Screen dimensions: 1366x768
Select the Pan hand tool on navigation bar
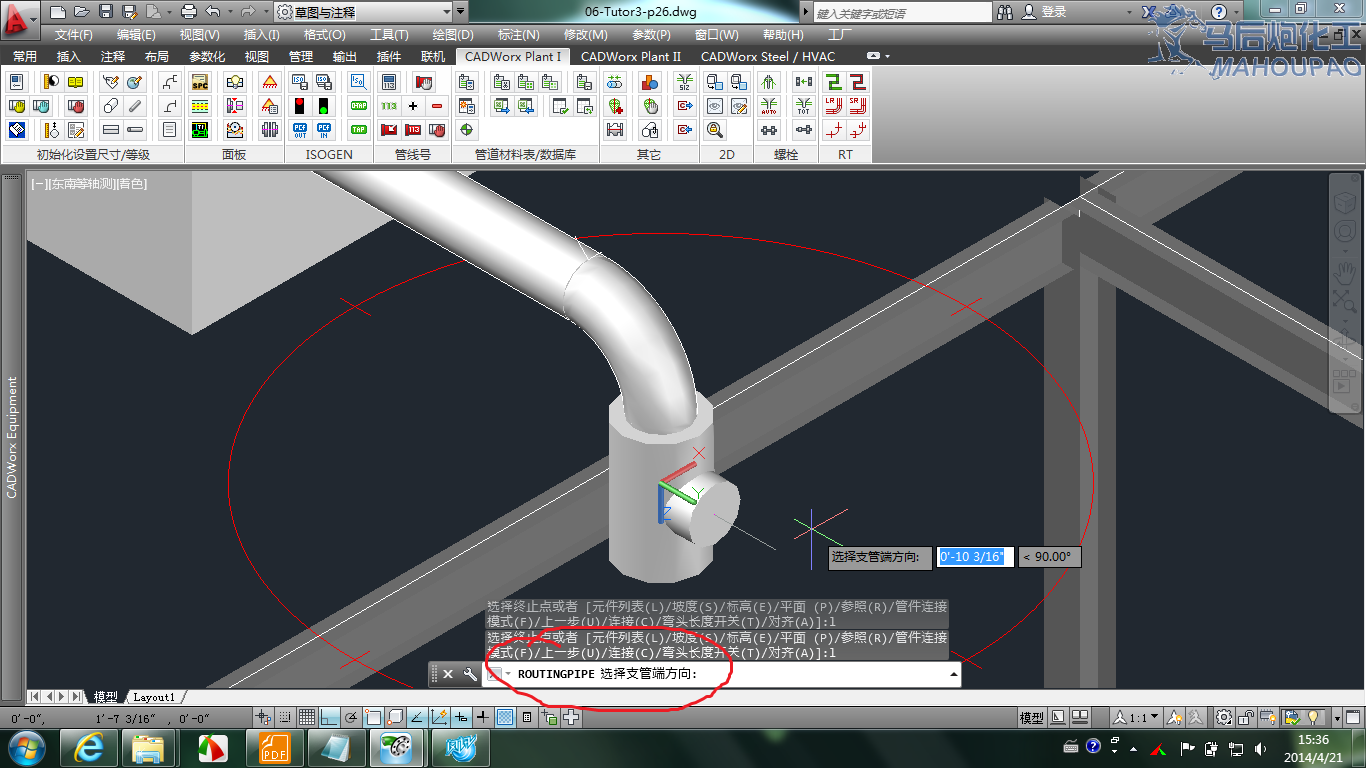pyautogui.click(x=1344, y=271)
